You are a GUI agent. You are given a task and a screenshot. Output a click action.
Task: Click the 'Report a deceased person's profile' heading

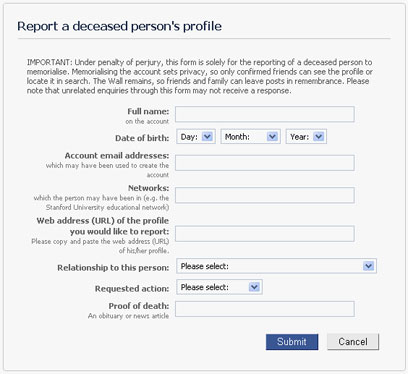tap(119, 26)
